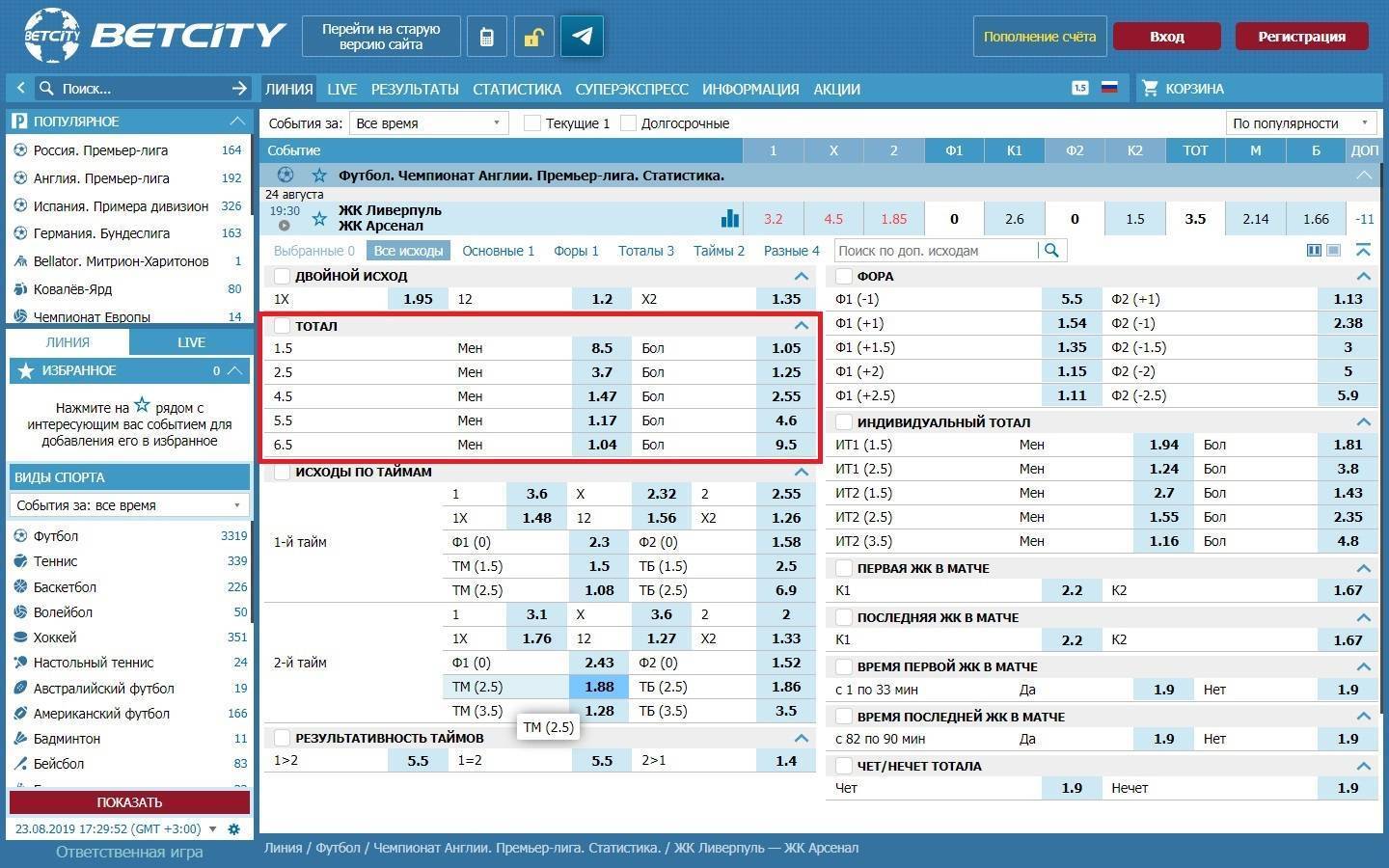Tick the ТОТАЛ section checkbox
This screenshot has height=868, width=1389.
[x=282, y=326]
